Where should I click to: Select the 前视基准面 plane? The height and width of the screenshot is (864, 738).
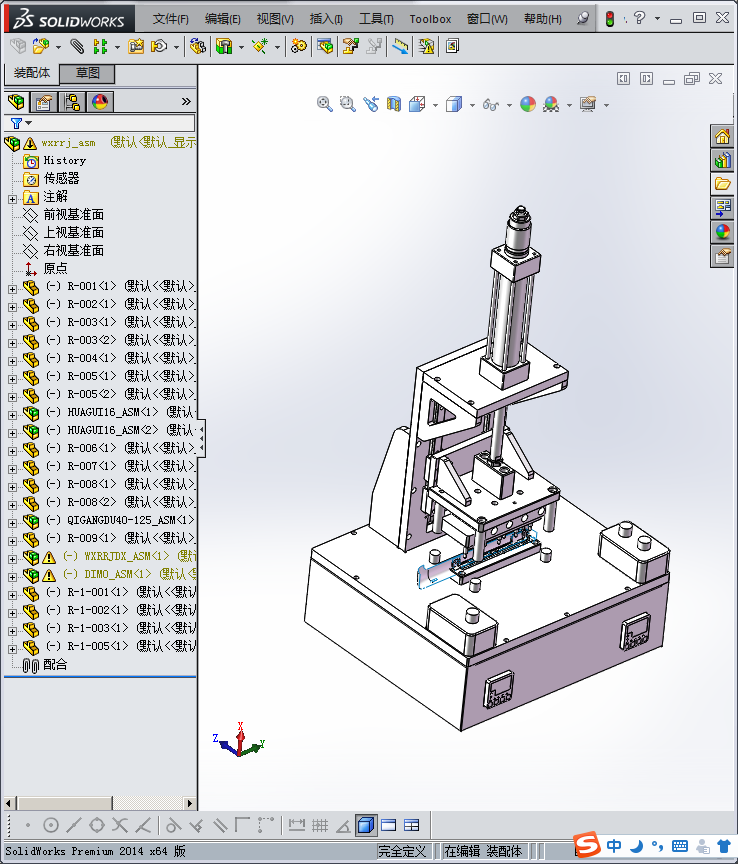[x=73, y=215]
